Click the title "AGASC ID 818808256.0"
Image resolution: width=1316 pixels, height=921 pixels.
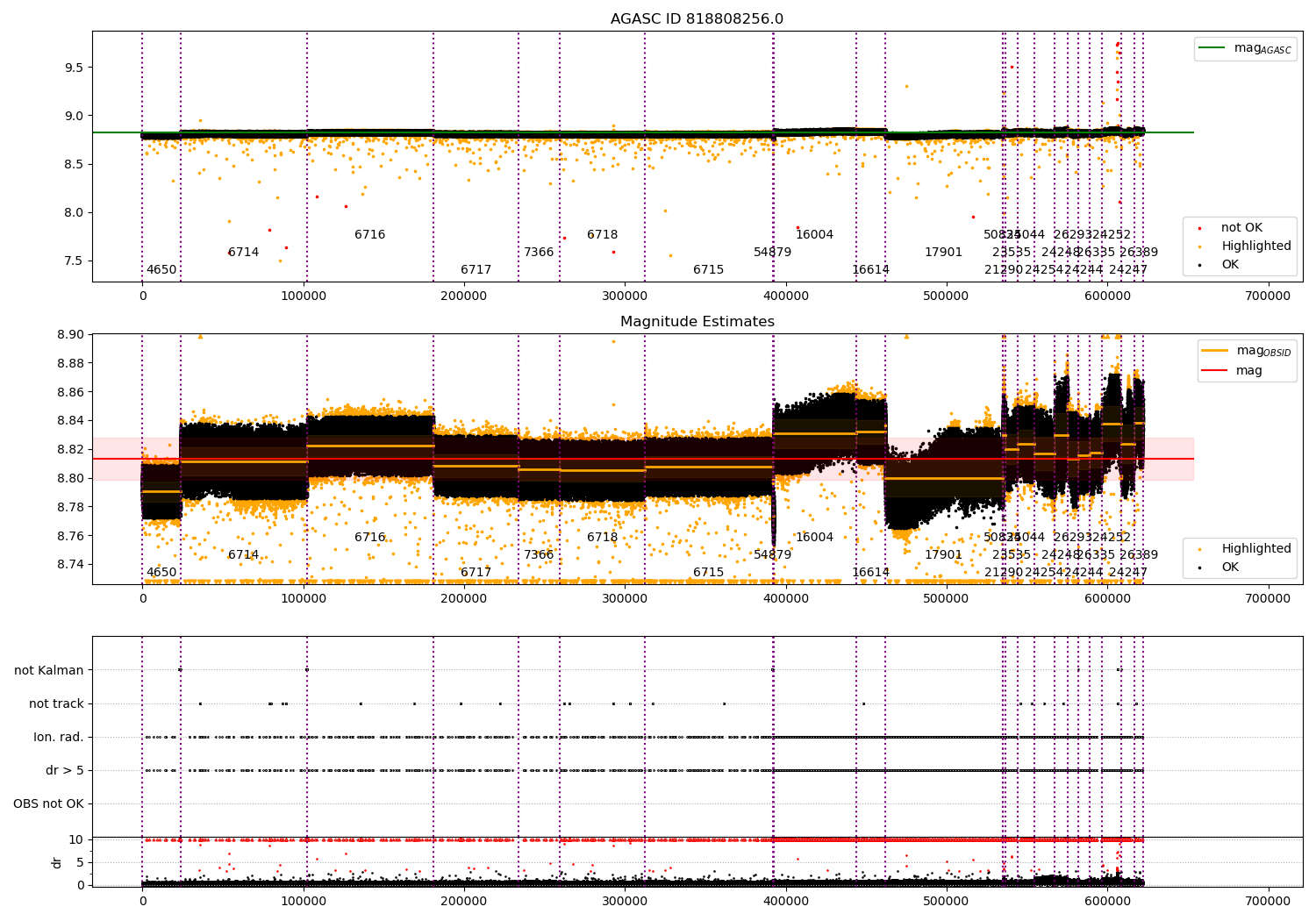coord(697,19)
